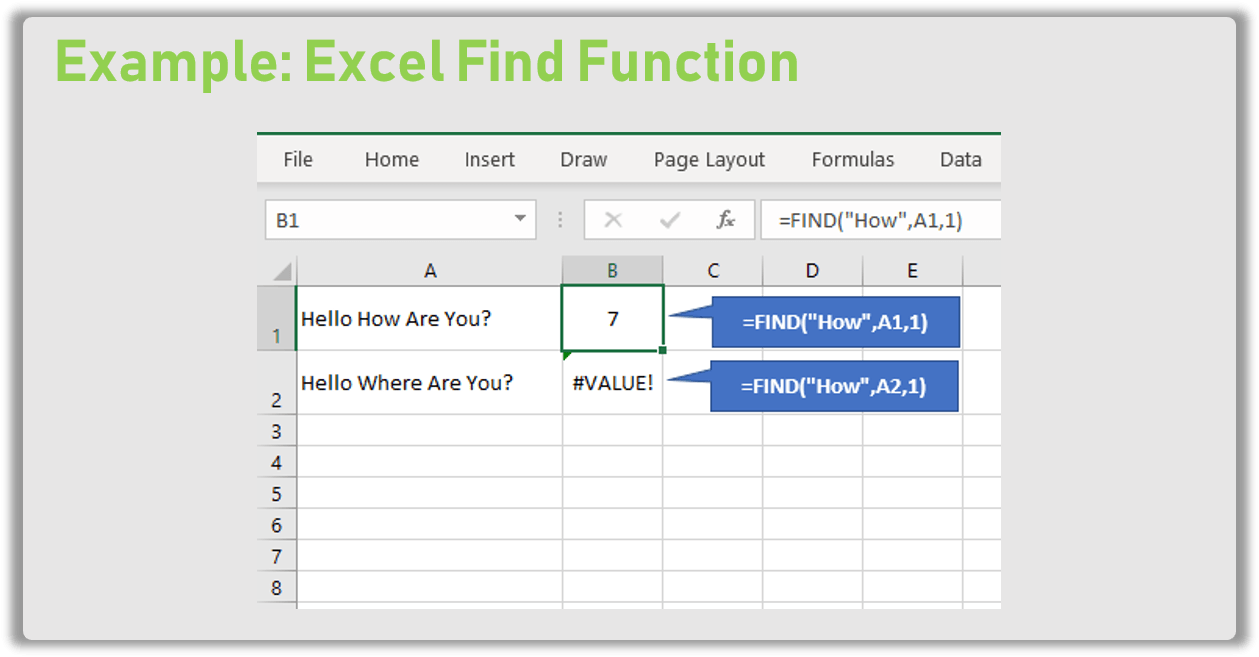
Task: Open the Name Box dropdown arrow
Action: pos(522,219)
